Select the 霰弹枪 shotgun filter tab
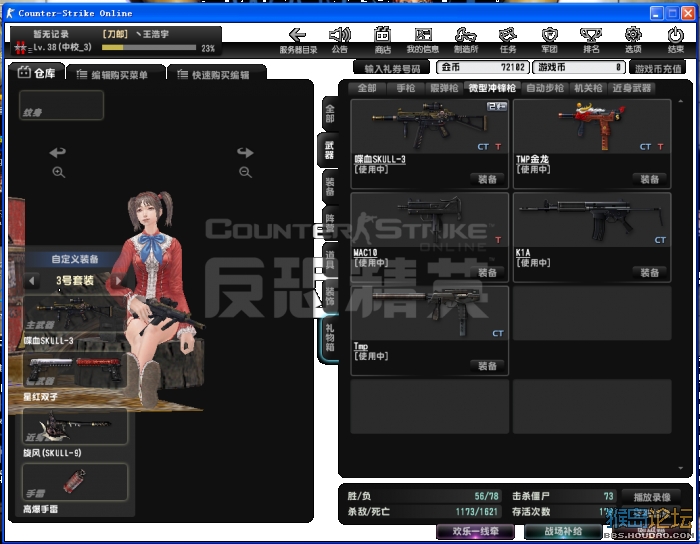This screenshot has height=544, width=700. coord(444,88)
